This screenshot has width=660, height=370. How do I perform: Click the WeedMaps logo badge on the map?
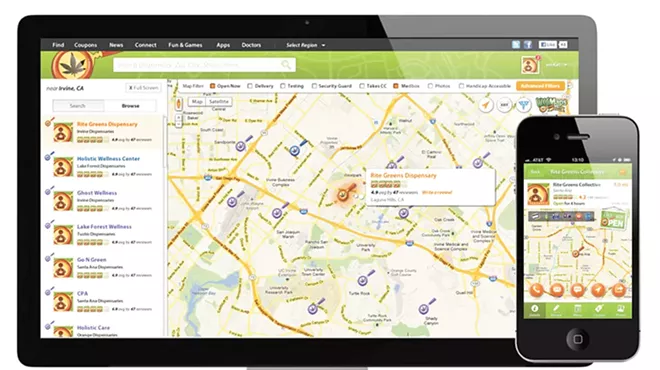pyautogui.click(x=552, y=105)
